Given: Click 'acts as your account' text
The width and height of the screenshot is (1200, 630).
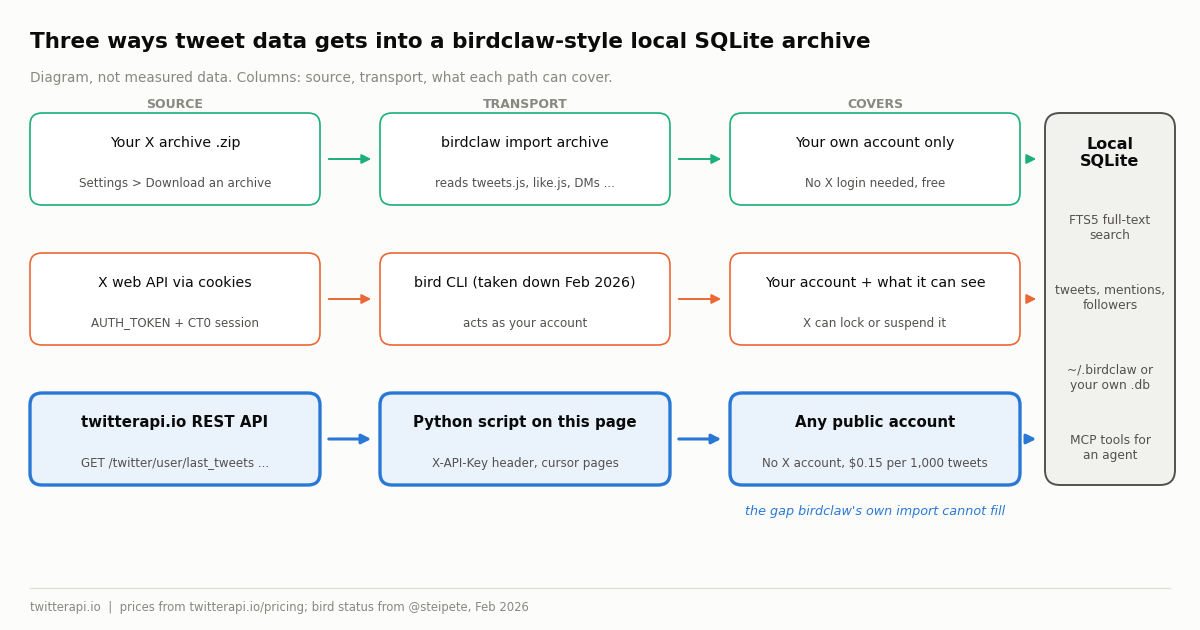Looking at the screenshot, I should click(525, 323).
